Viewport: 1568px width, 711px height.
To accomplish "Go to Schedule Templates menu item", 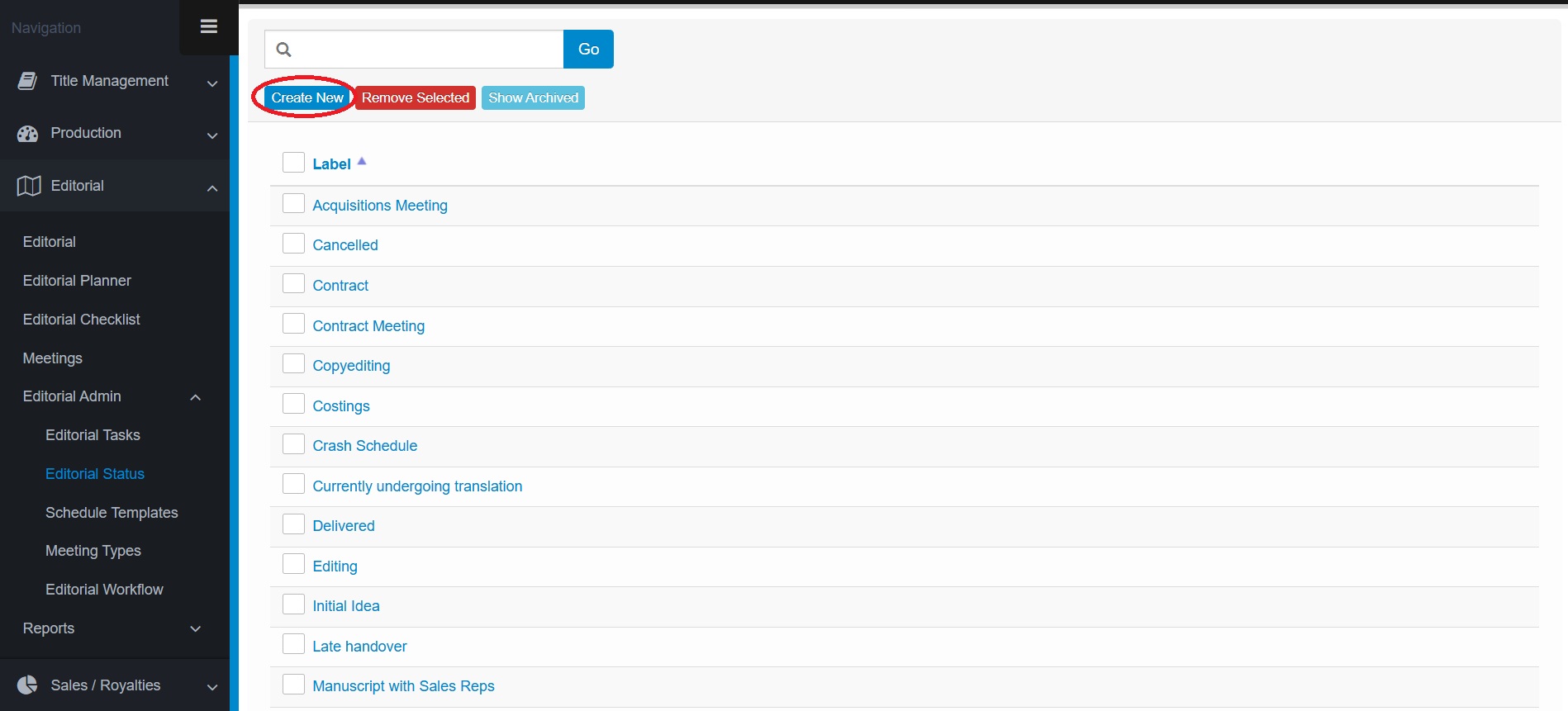I will [x=112, y=513].
